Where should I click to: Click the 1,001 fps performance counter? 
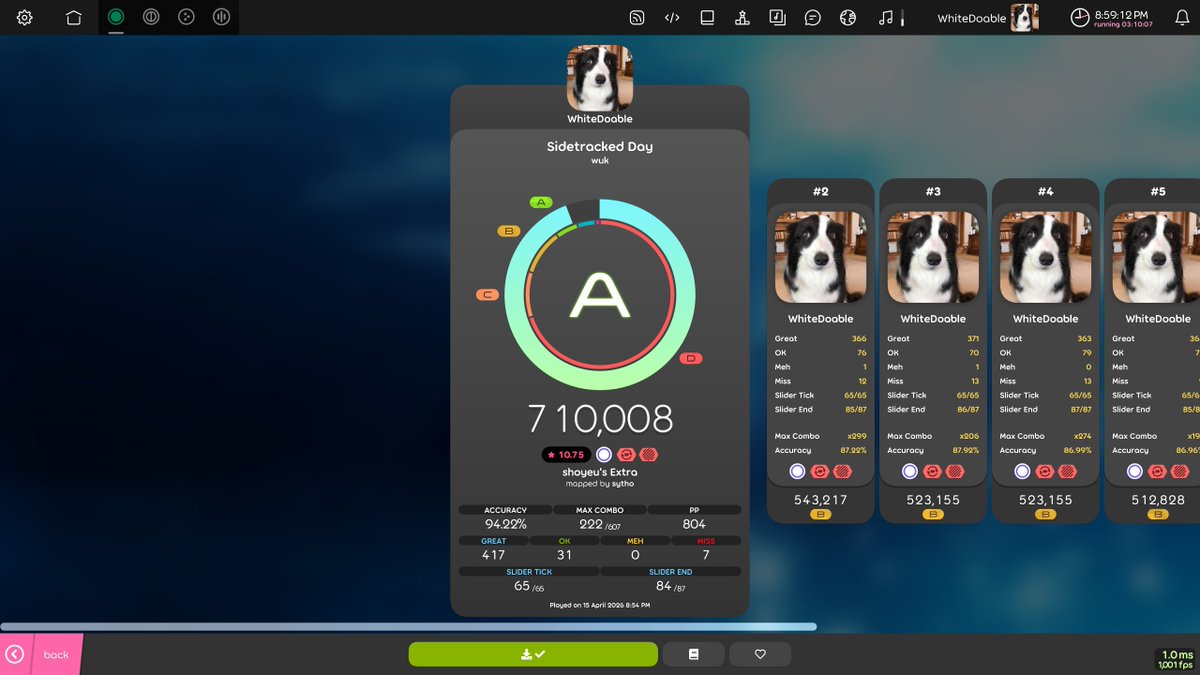[1175, 665]
